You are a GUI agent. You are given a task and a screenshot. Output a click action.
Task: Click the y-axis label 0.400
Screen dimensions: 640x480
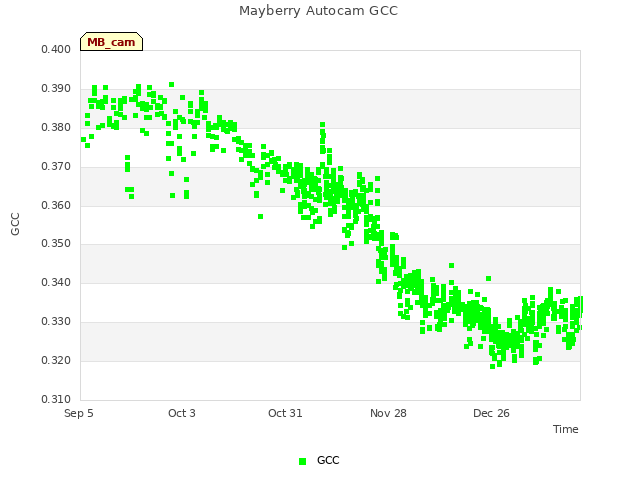(56, 49)
